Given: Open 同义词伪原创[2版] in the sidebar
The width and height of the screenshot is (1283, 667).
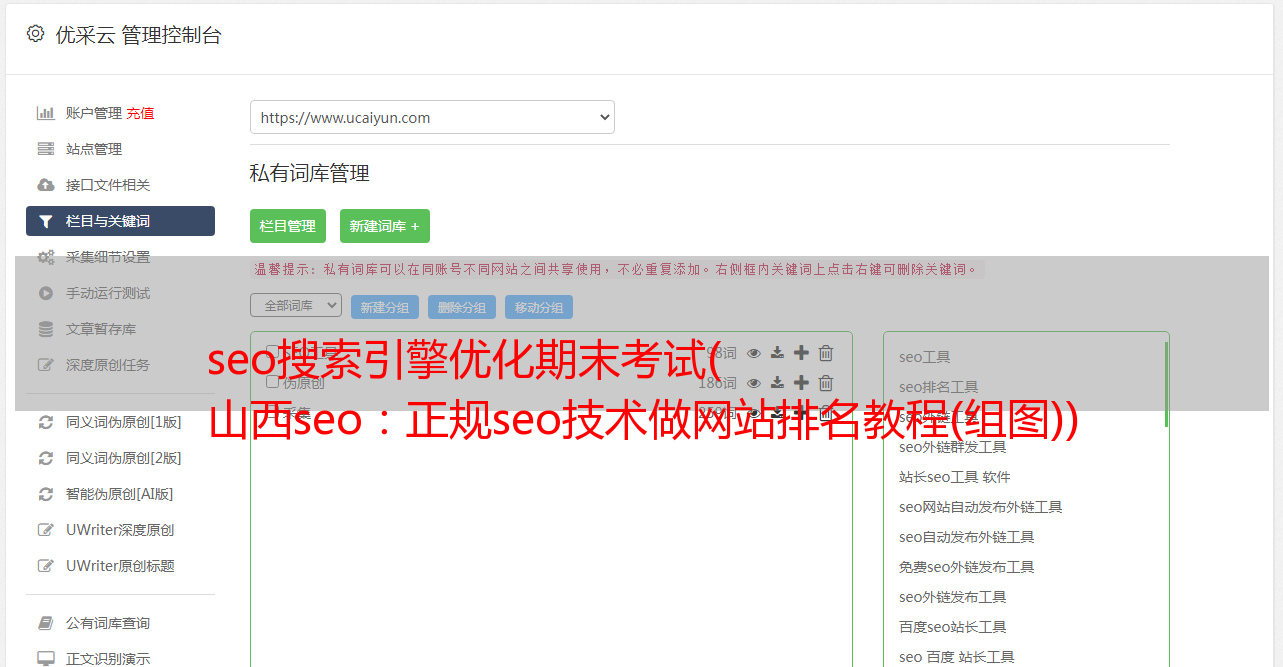Looking at the screenshot, I should point(124,458).
